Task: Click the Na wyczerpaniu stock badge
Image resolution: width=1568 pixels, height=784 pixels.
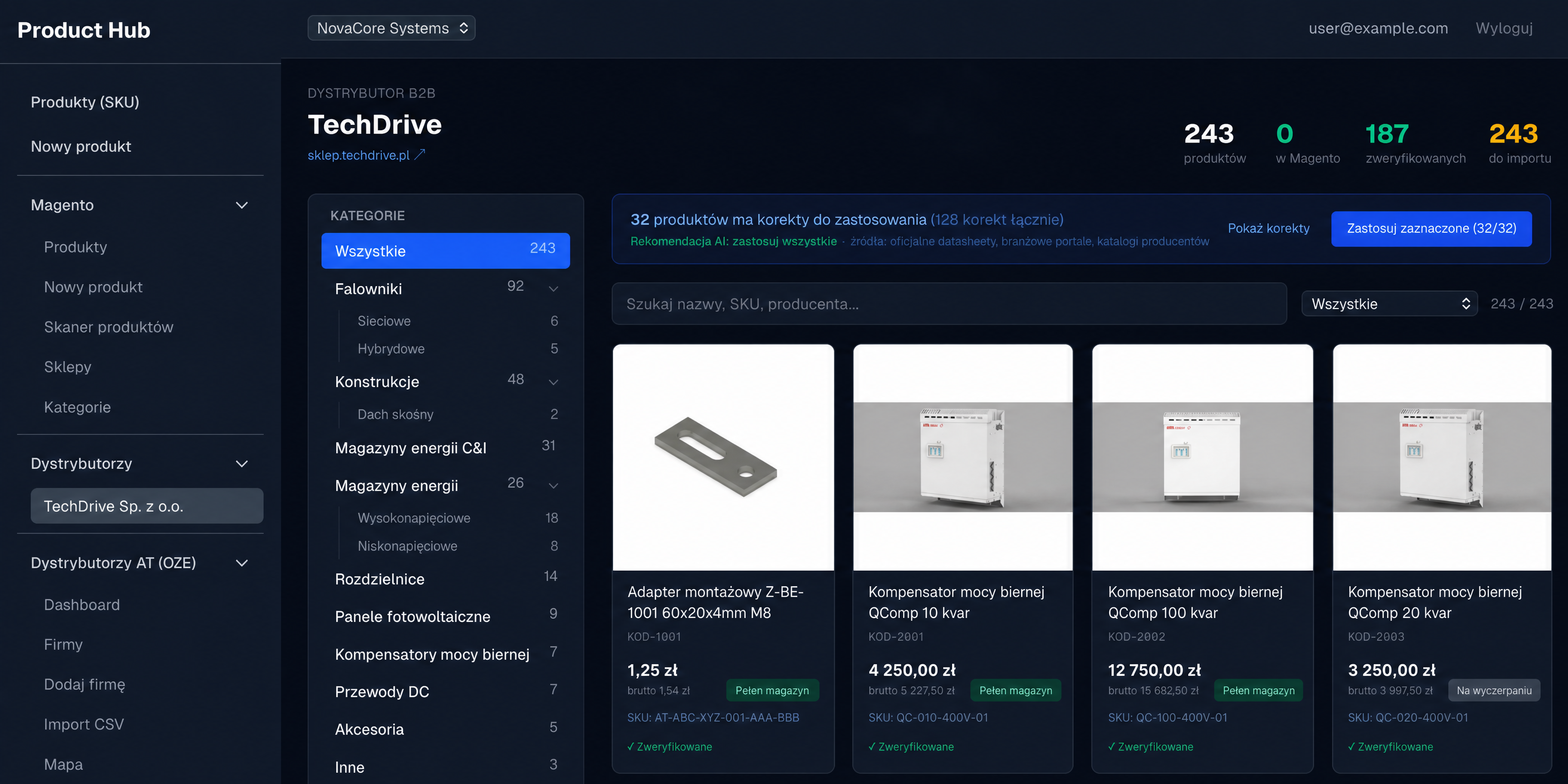Action: point(1494,690)
